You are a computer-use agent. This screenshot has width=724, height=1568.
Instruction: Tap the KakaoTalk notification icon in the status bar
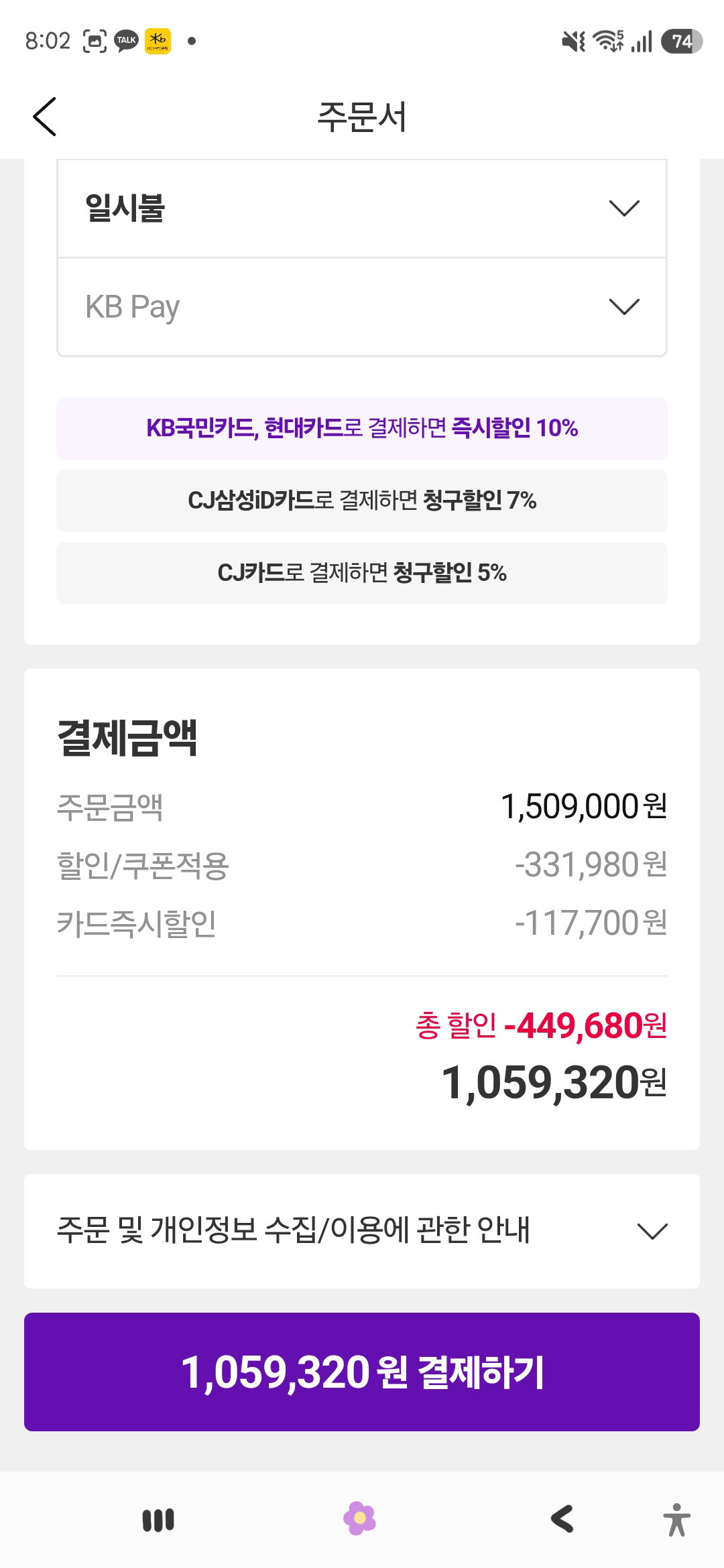[126, 41]
